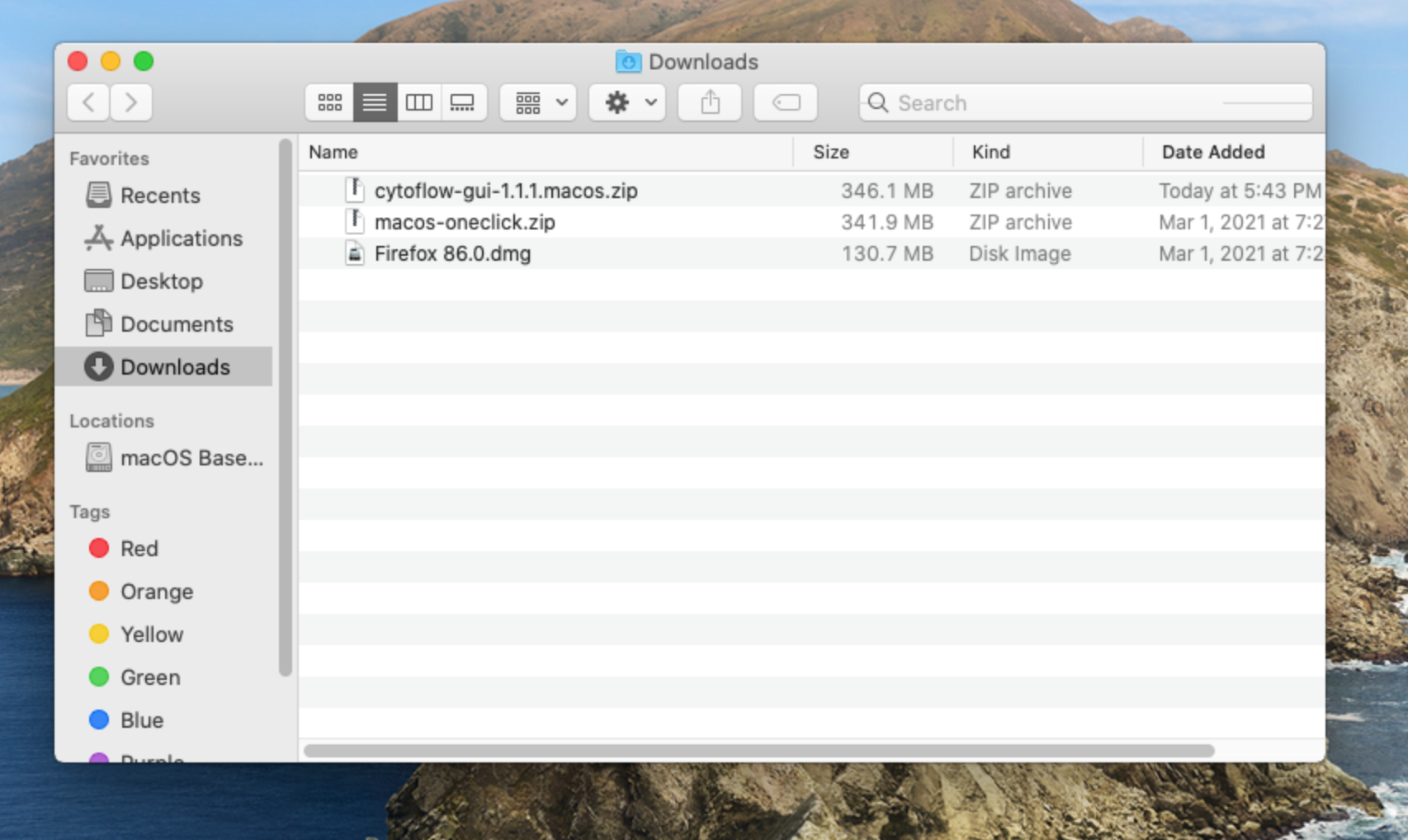
Task: Click the macOS Base disk icon
Action: pos(99,457)
